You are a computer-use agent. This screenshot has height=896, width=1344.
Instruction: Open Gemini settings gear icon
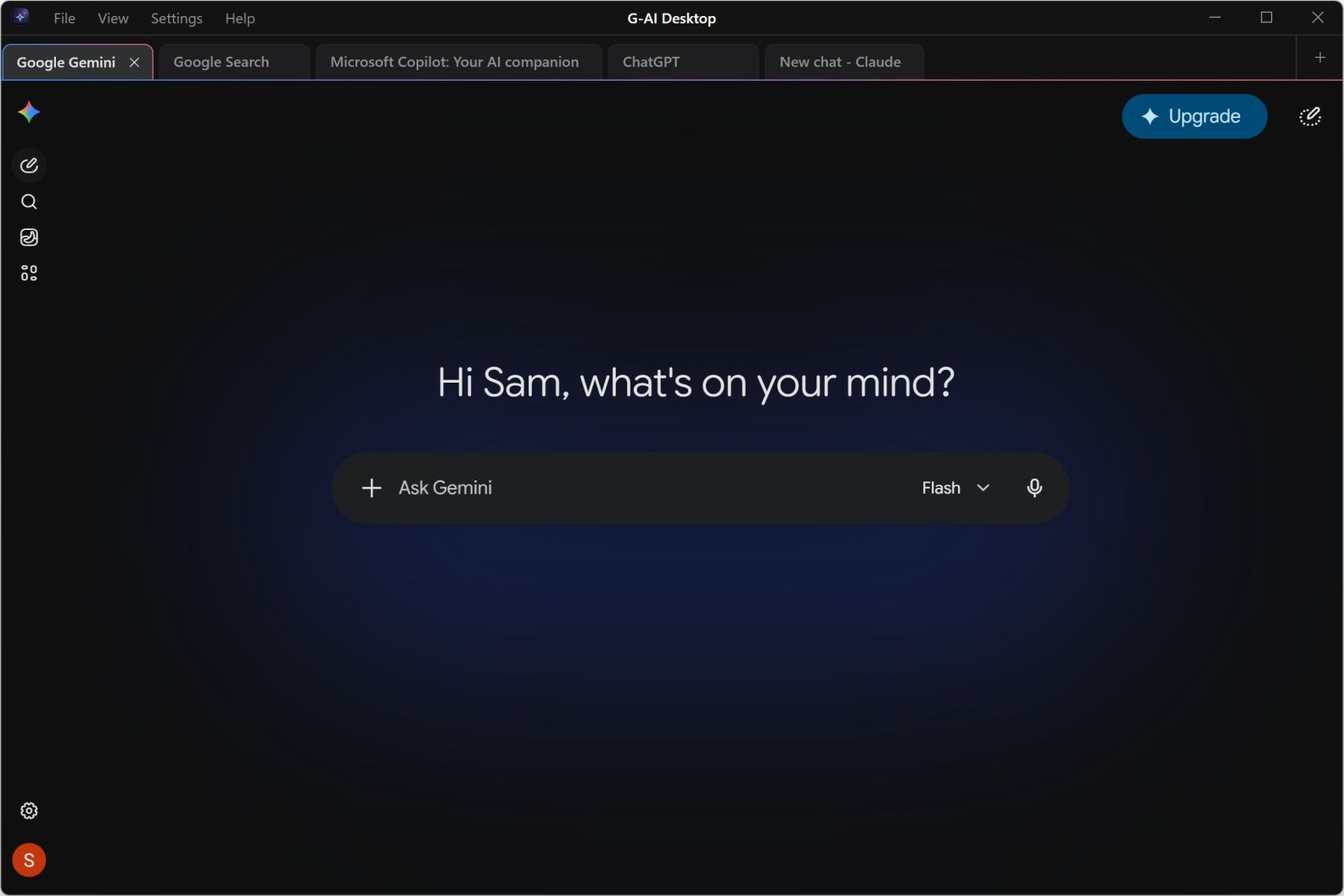point(29,811)
